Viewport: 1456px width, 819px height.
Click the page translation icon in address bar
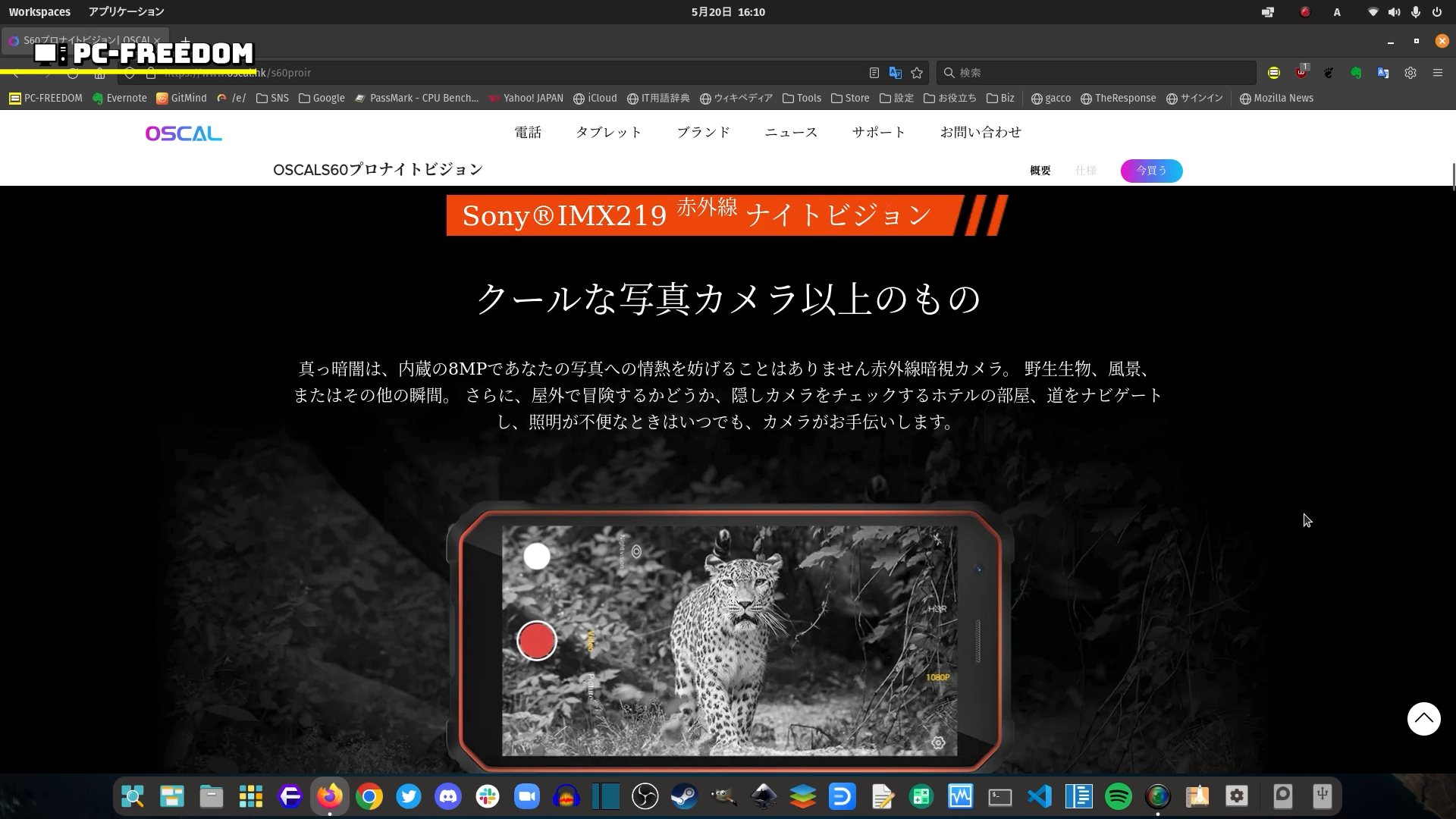pos(896,73)
